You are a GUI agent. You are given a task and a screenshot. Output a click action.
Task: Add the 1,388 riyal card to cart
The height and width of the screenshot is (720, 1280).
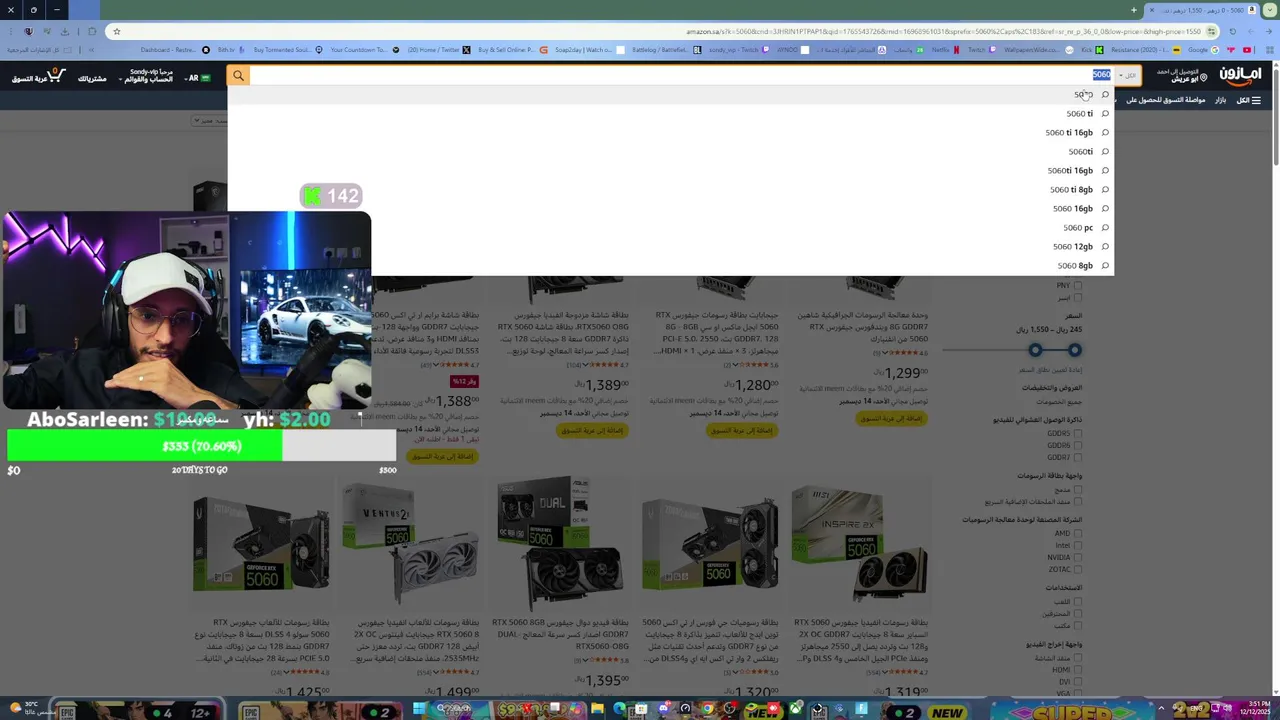(443, 456)
